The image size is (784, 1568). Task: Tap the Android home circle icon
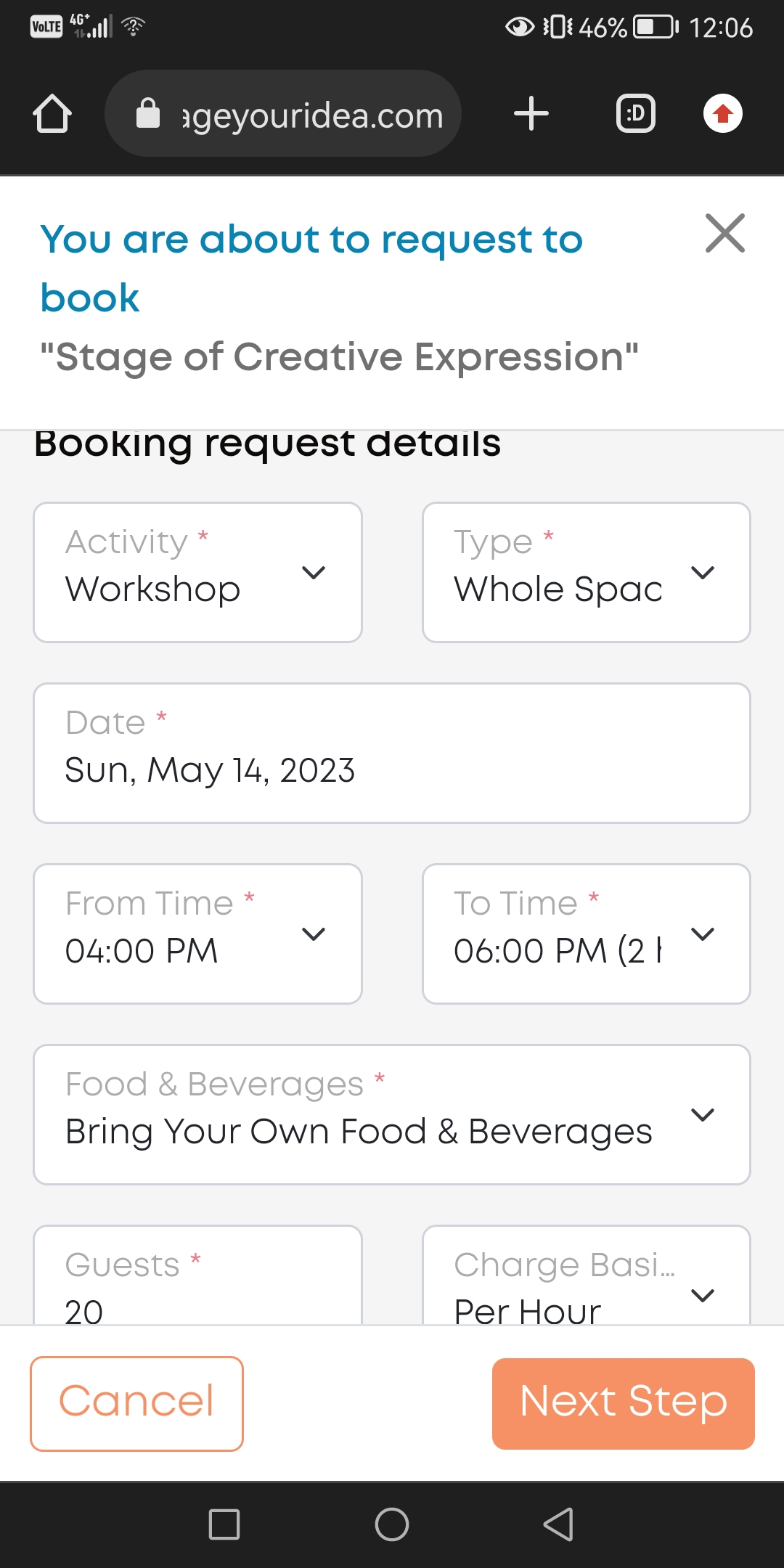point(392,1524)
